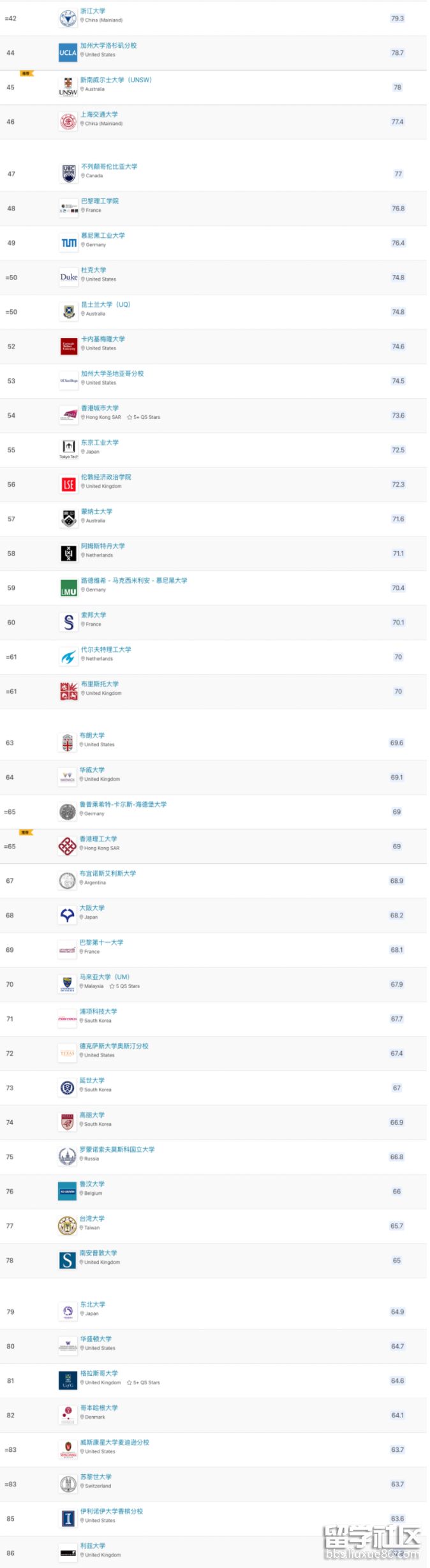This screenshot has width=430, height=1568.
Task: Click the Duke University logo
Action: click(68, 277)
